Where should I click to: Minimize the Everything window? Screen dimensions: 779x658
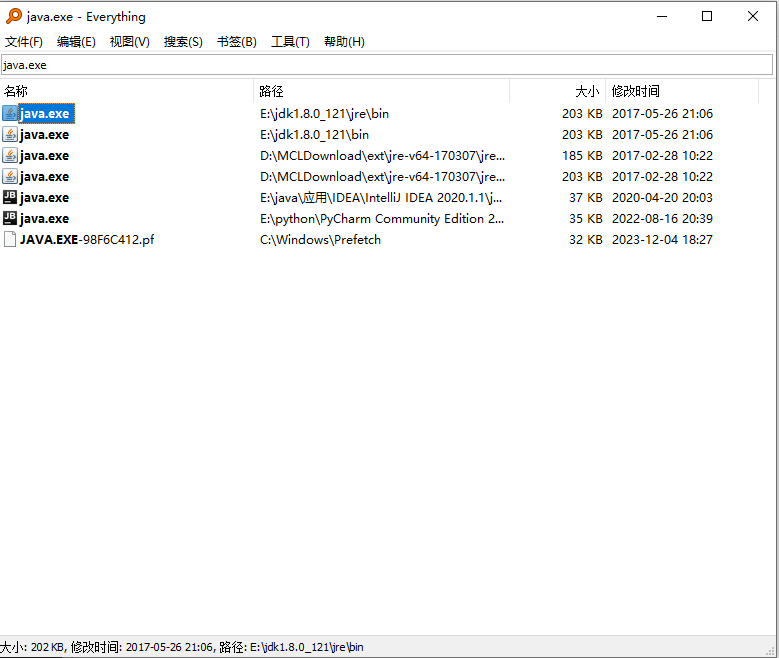662,16
